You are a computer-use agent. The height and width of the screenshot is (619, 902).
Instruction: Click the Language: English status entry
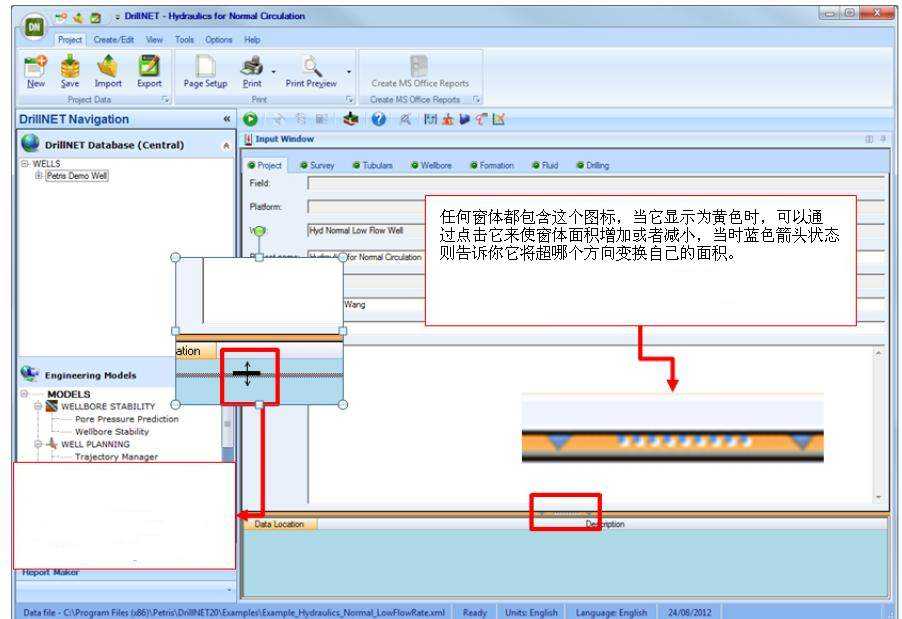[611, 612]
